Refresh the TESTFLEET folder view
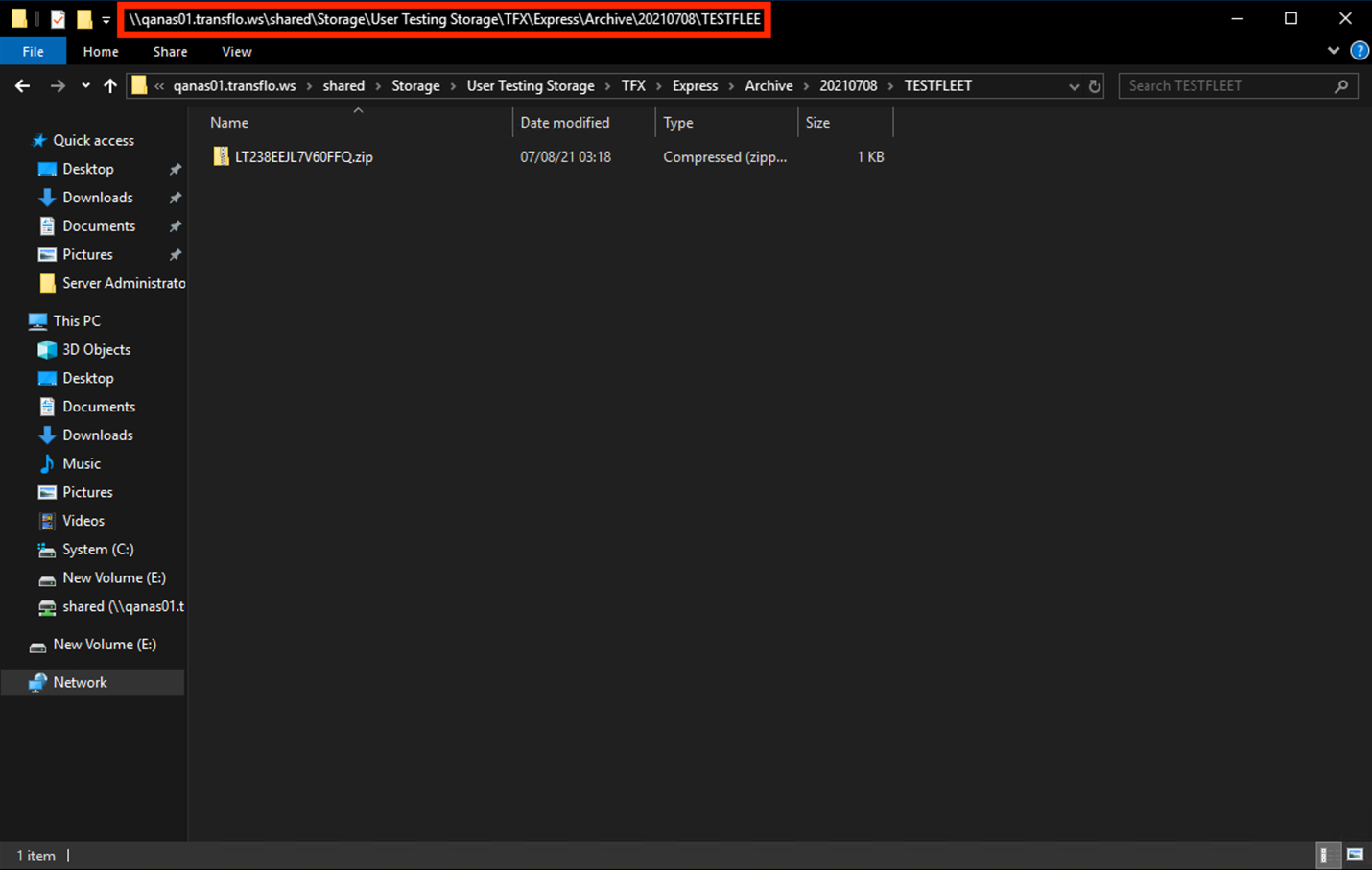 point(1094,86)
